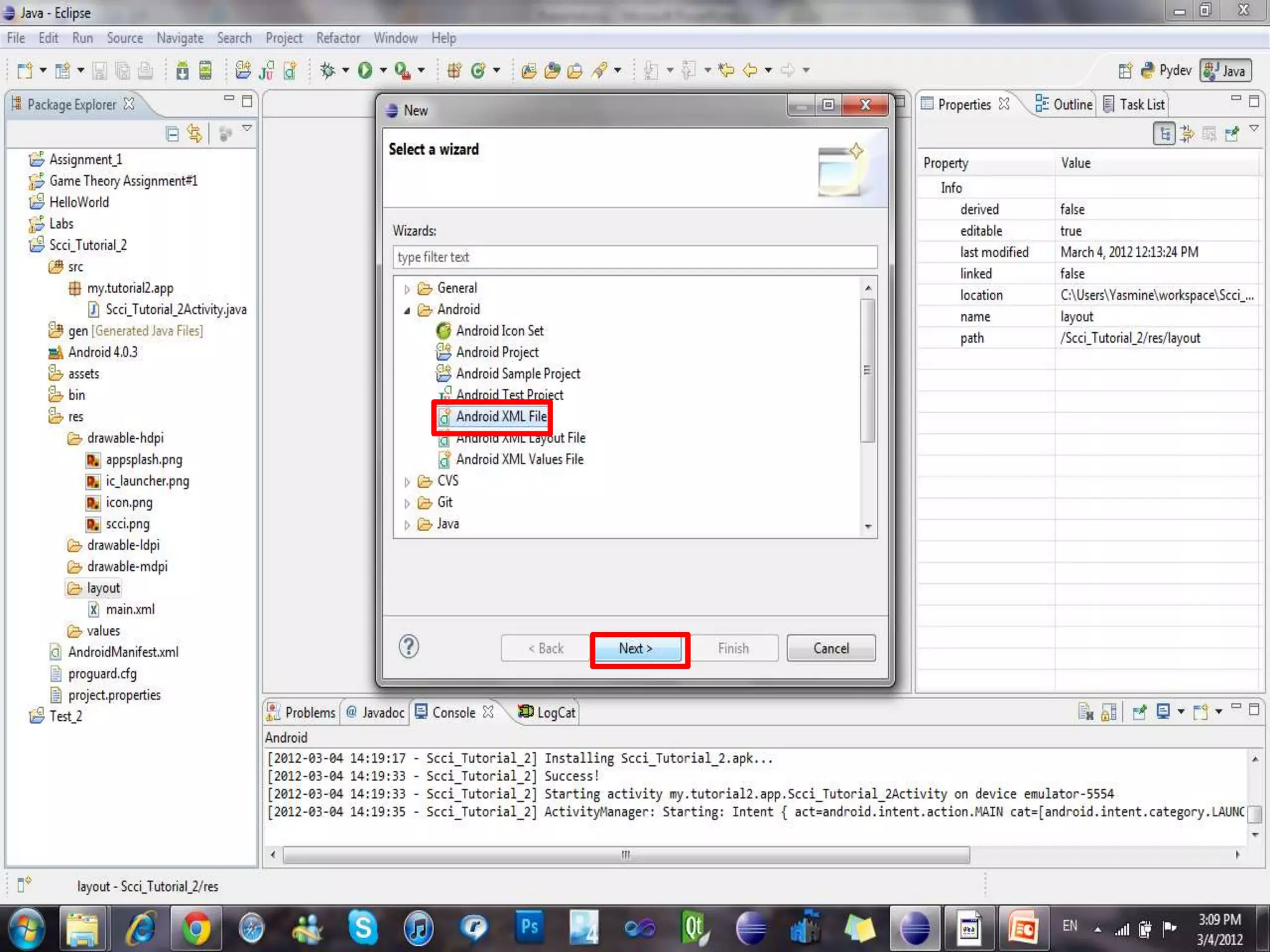Open Google Chrome from taskbar
The image size is (1270, 952).
pos(195,929)
